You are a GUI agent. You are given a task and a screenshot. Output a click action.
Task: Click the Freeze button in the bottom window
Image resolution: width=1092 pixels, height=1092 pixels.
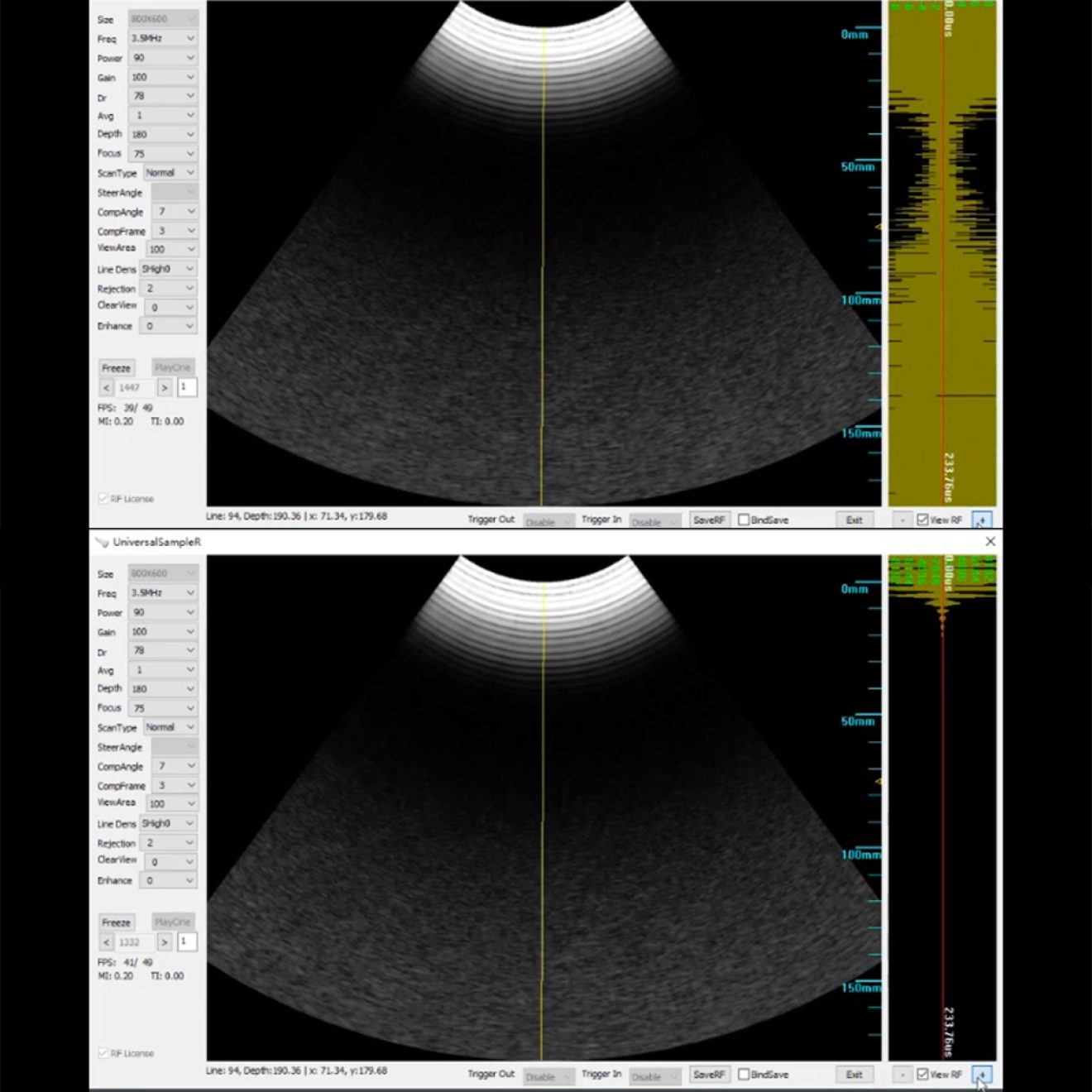(x=116, y=922)
